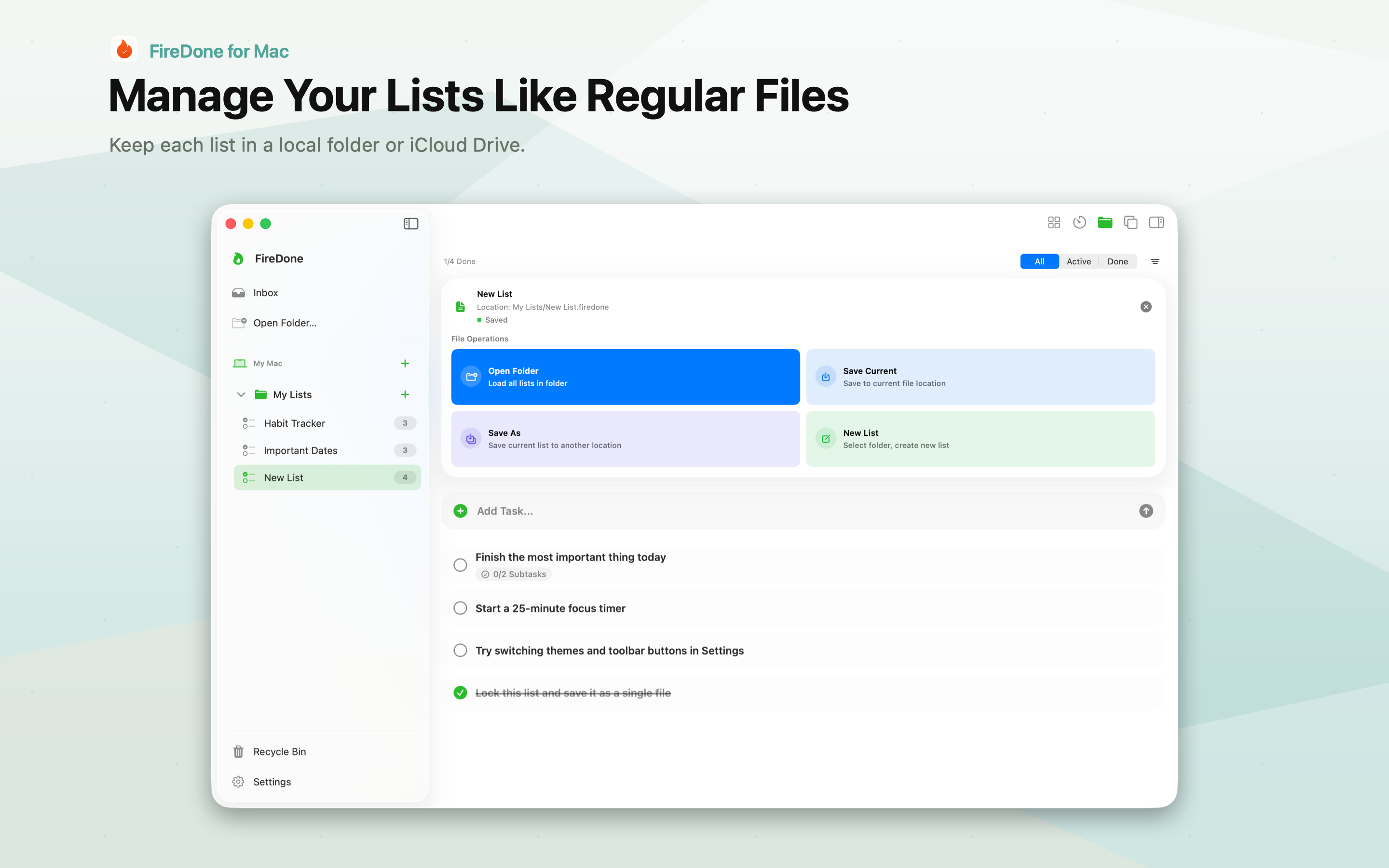
Task: Toggle the right side panel icon
Action: [x=1157, y=223]
